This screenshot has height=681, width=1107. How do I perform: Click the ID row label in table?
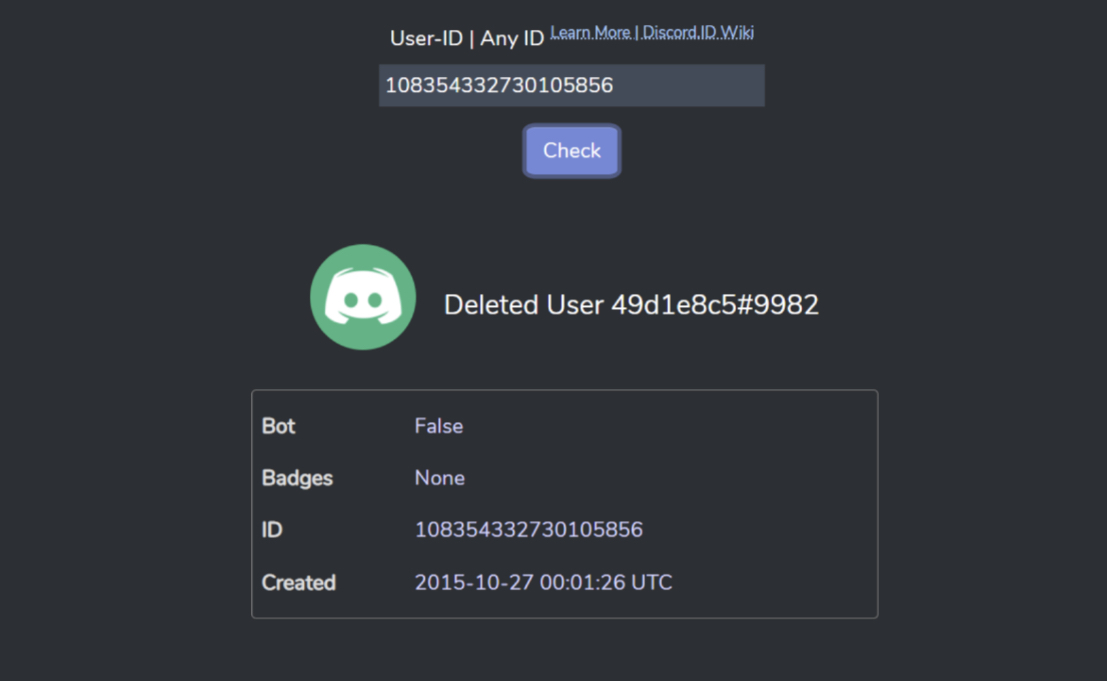[272, 530]
